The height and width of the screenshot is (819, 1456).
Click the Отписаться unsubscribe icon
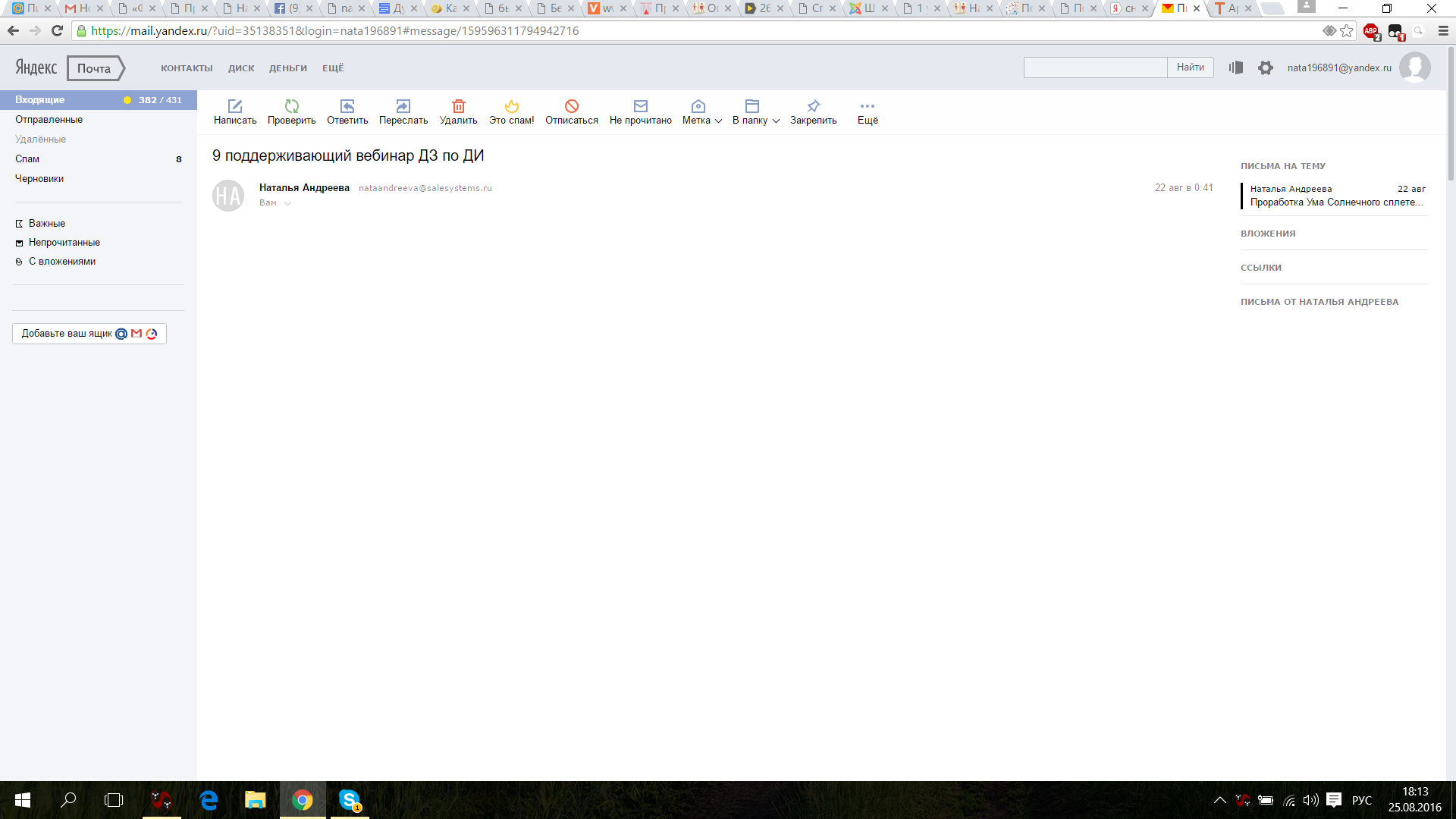click(571, 106)
